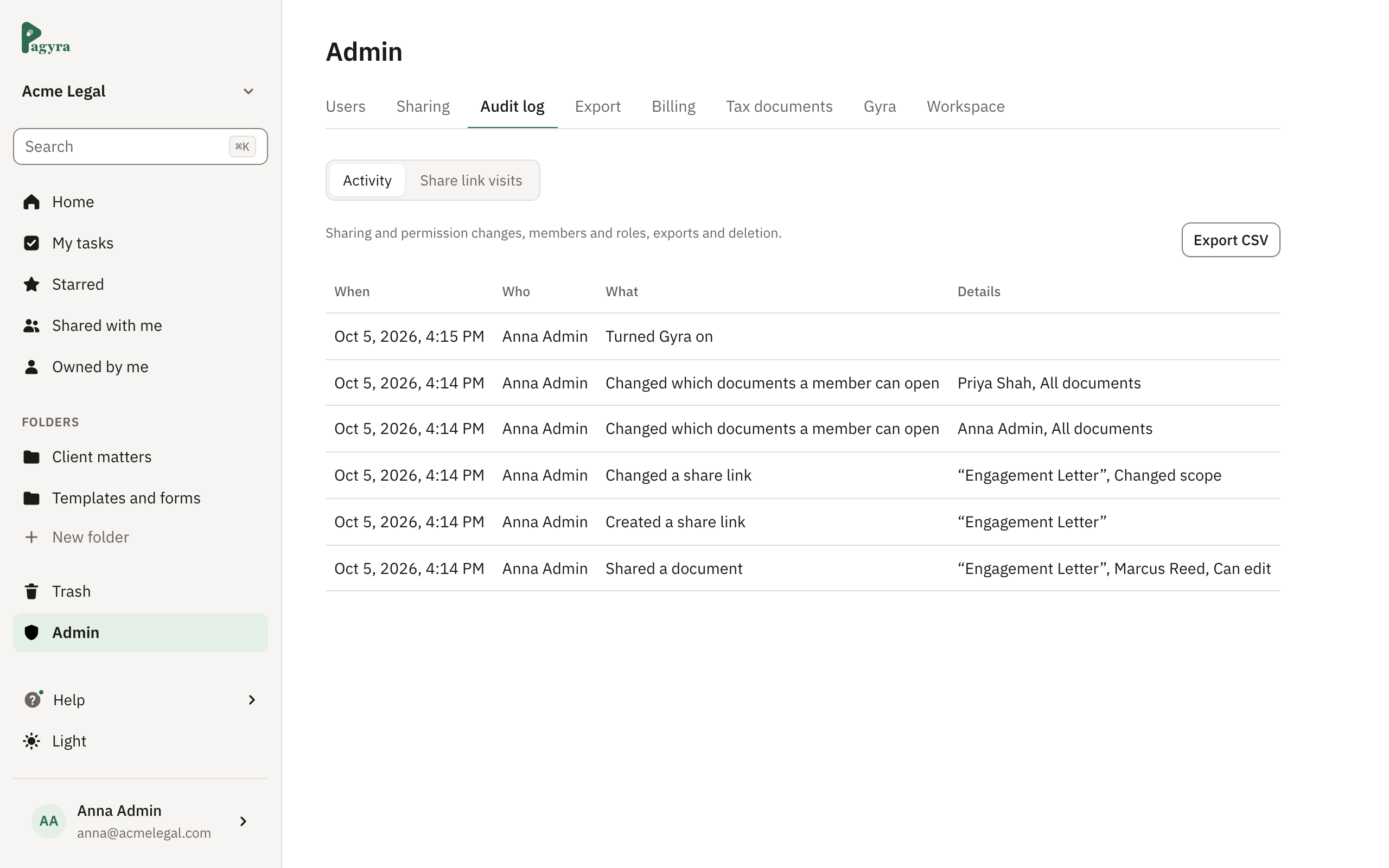Click the AA avatar circle
The image size is (1389, 868).
pos(49,821)
